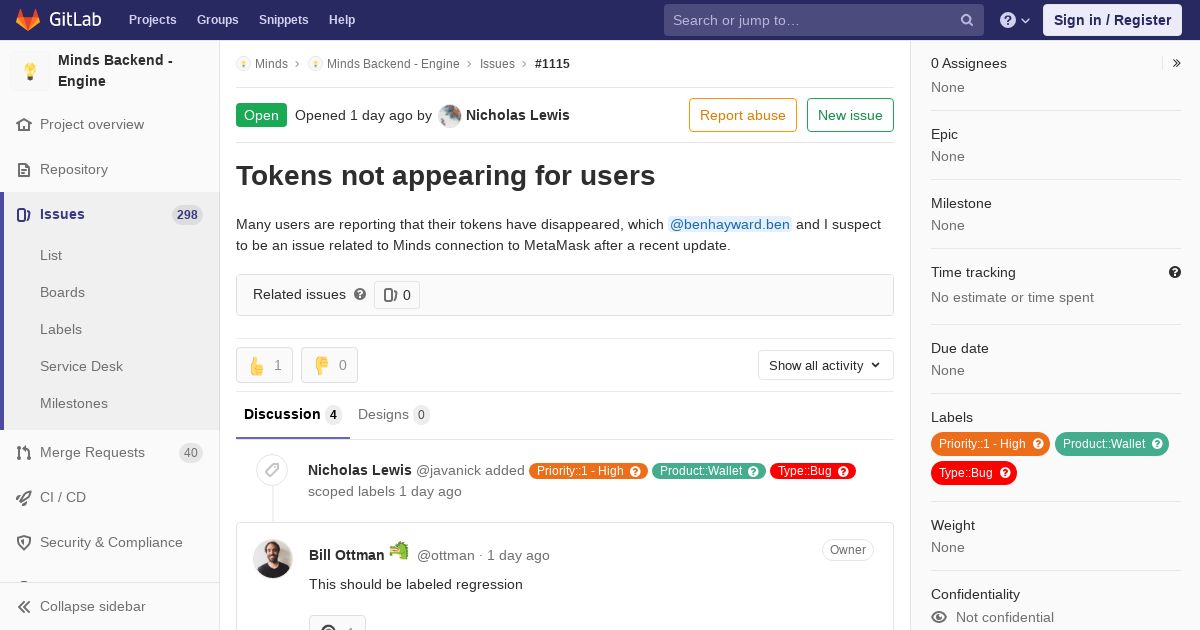This screenshot has height=630, width=1200.
Task: Open the Service Desk sidebar item
Action: [x=81, y=366]
